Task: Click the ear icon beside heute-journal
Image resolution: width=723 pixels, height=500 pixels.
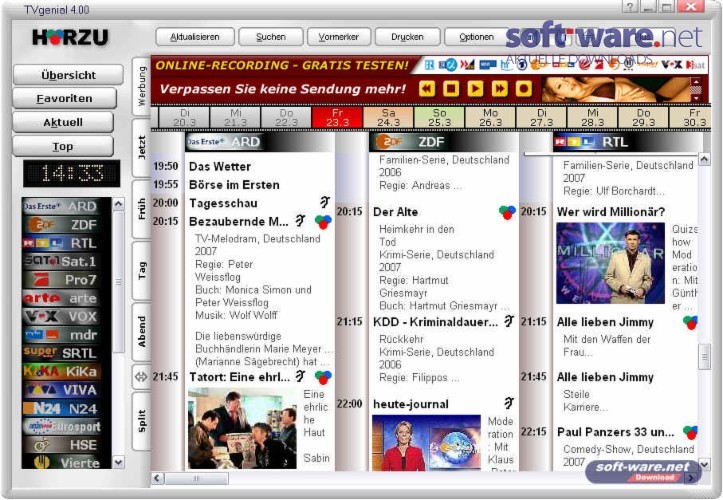Action: pos(509,404)
